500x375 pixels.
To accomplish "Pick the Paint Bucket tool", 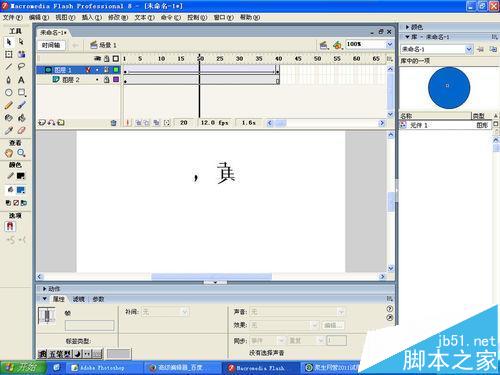I will 21,118.
